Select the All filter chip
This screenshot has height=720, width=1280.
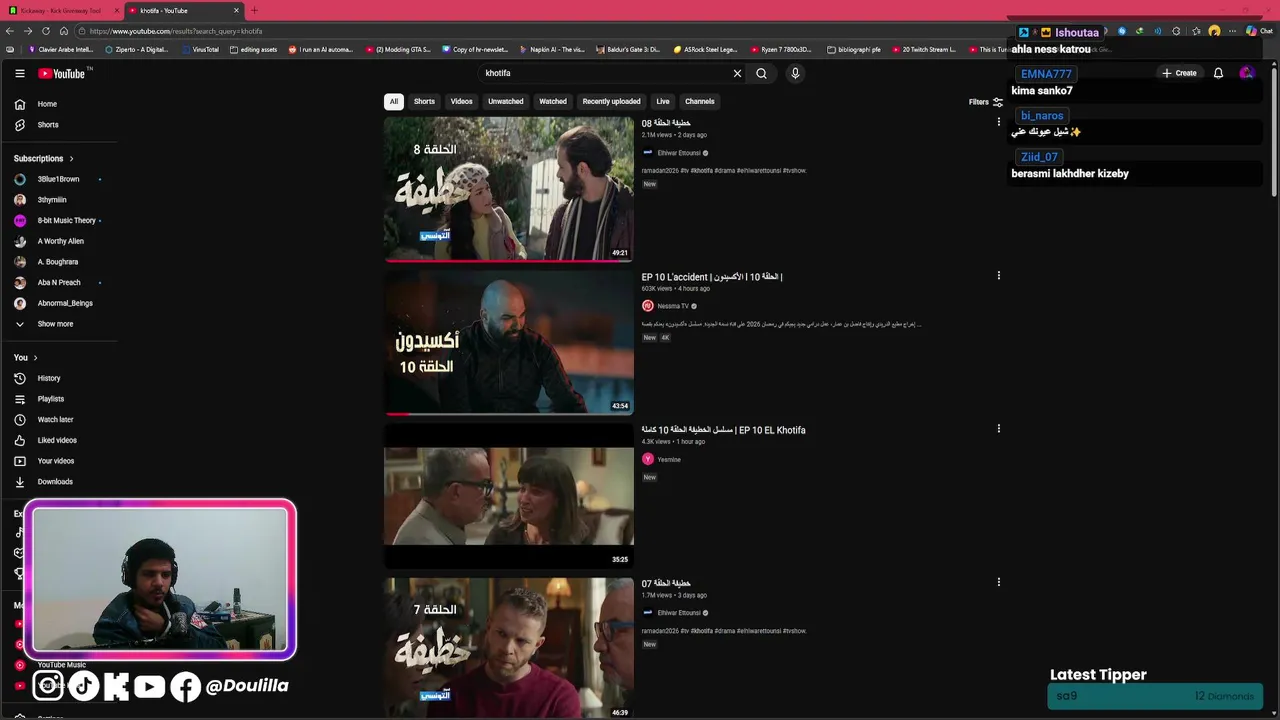pyautogui.click(x=394, y=101)
